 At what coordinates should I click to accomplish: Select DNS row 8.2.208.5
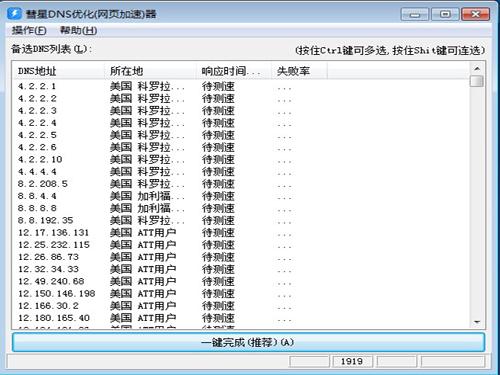pos(241,184)
